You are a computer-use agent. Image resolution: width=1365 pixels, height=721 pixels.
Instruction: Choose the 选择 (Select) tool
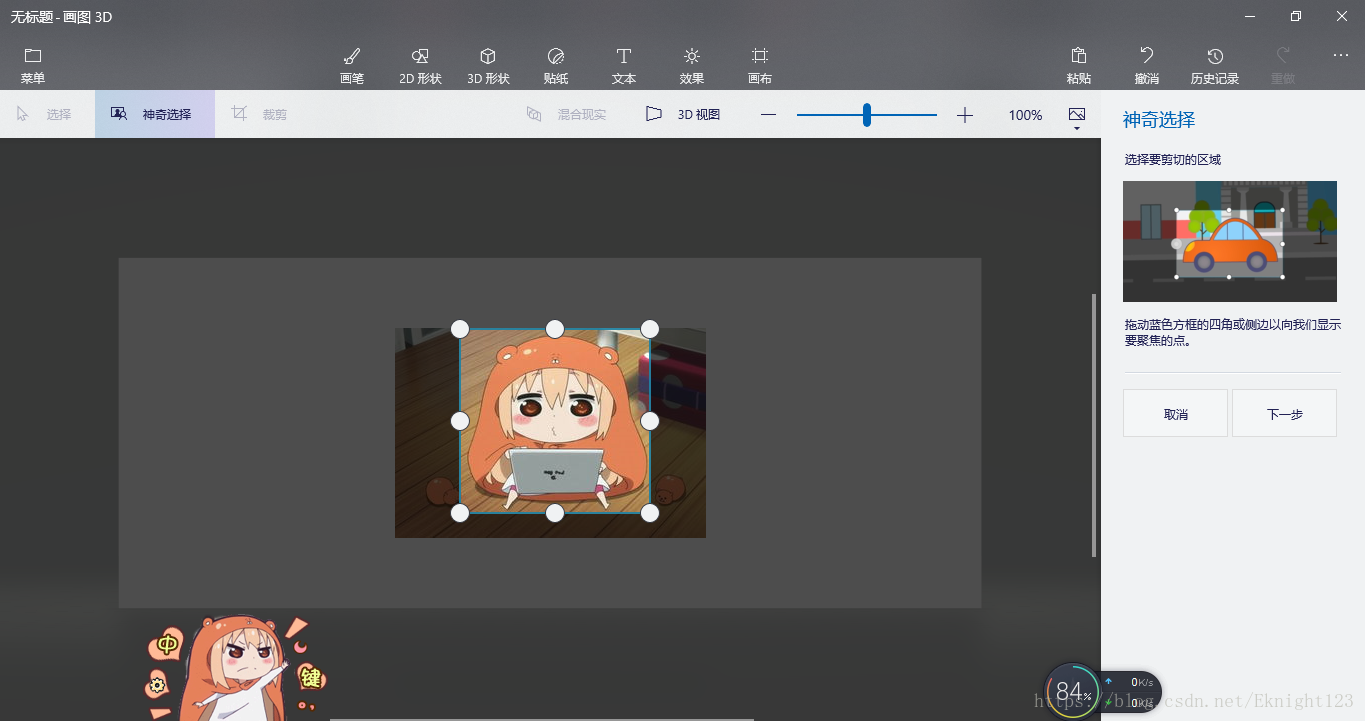[44, 114]
